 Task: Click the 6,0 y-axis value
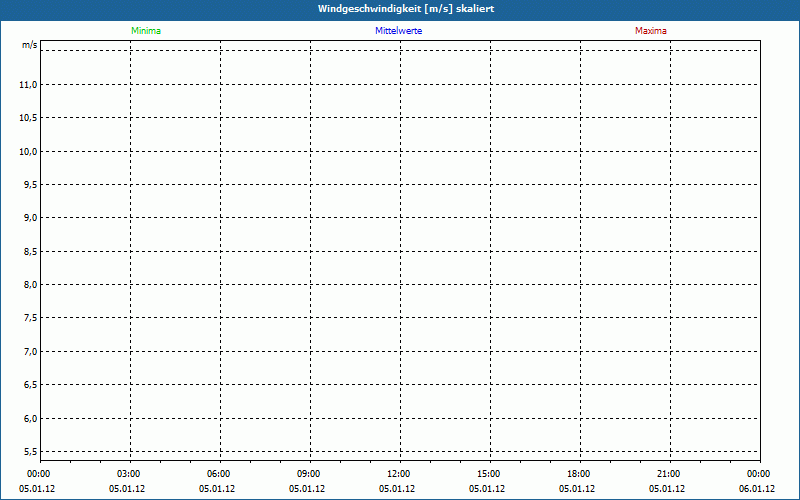tap(31, 418)
